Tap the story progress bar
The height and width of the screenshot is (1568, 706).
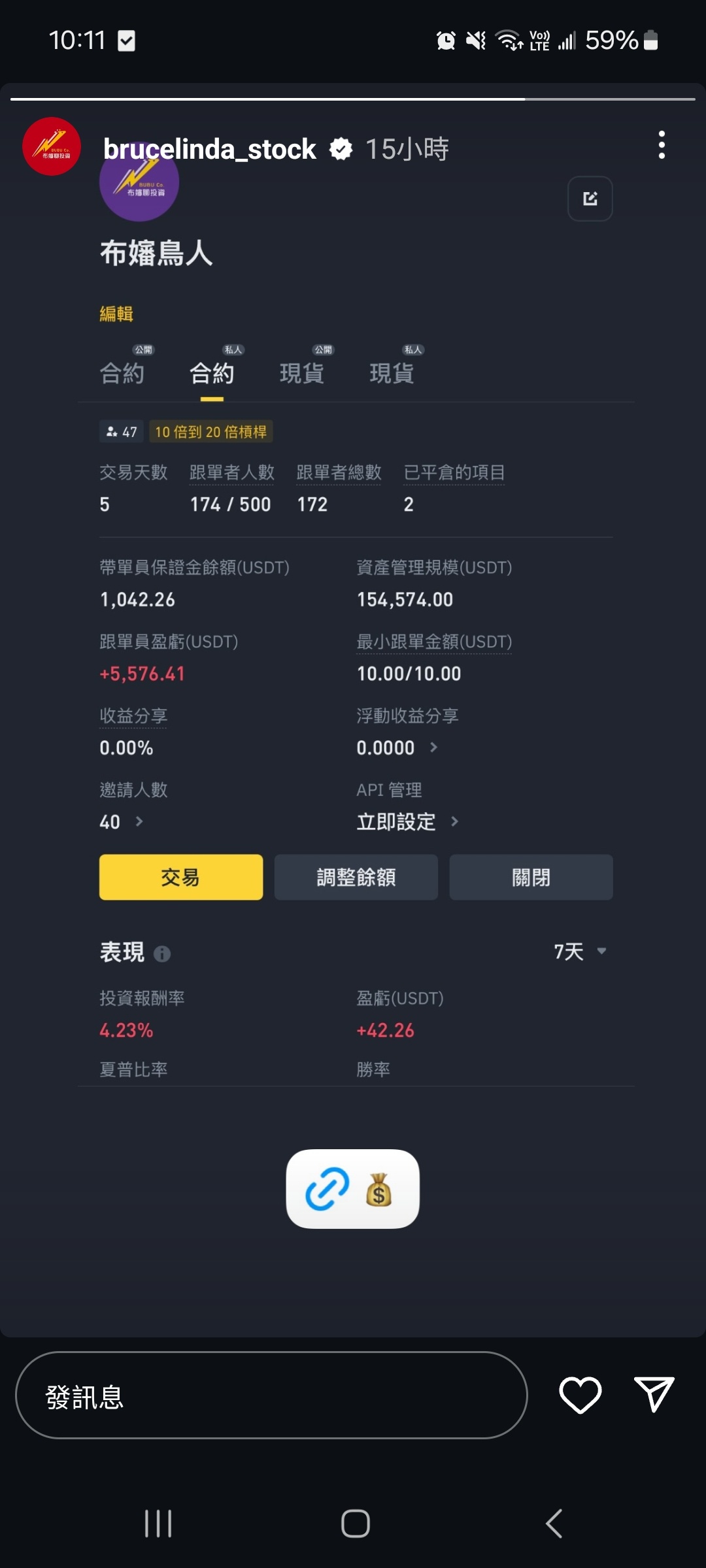tap(353, 99)
